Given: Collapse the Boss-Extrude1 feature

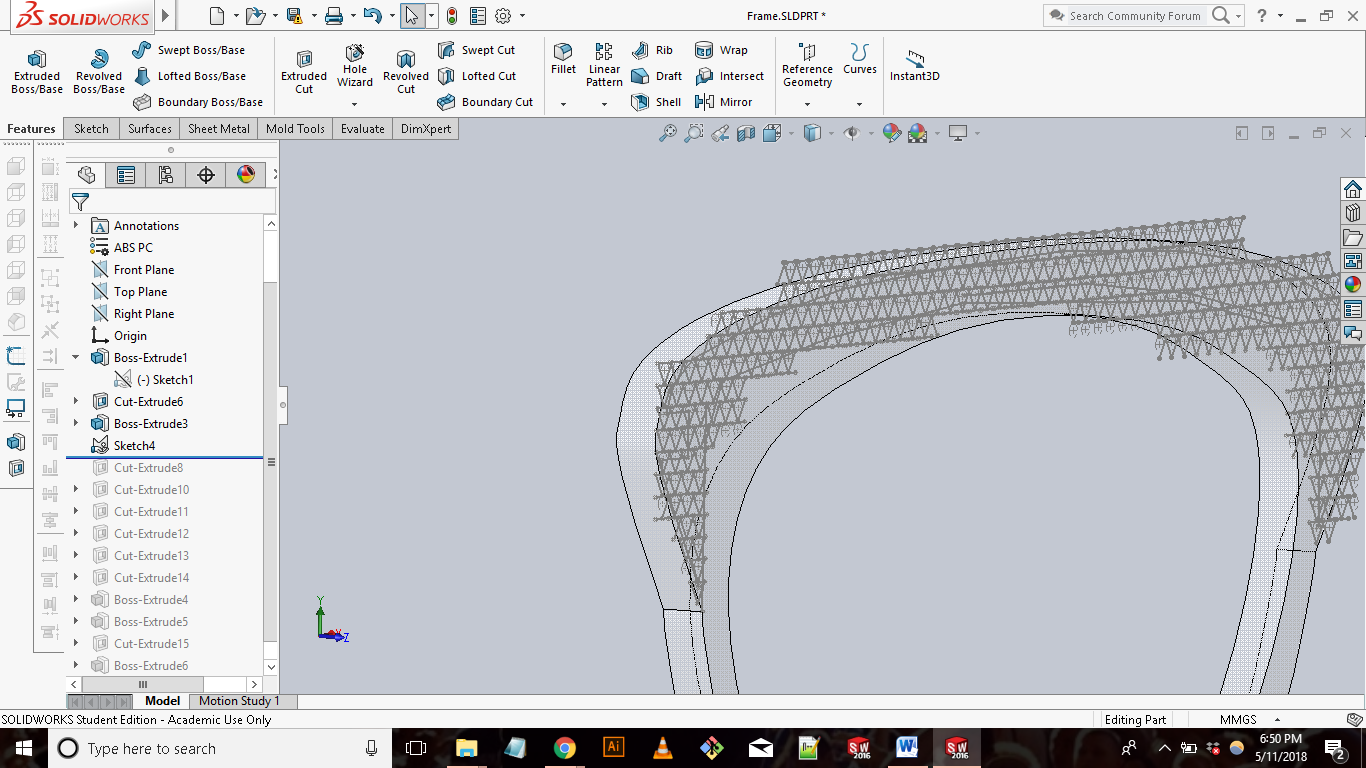Looking at the screenshot, I should tap(76, 358).
